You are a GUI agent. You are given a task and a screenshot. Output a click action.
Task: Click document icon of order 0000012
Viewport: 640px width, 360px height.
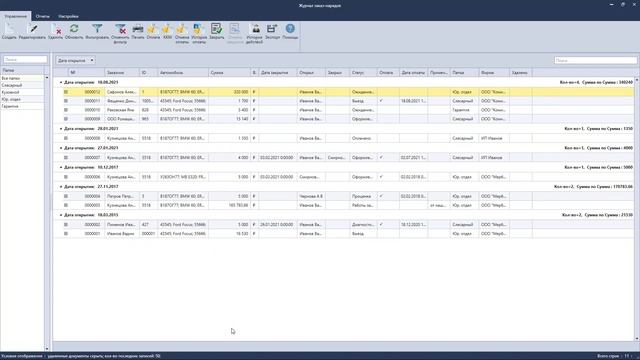[66, 92]
